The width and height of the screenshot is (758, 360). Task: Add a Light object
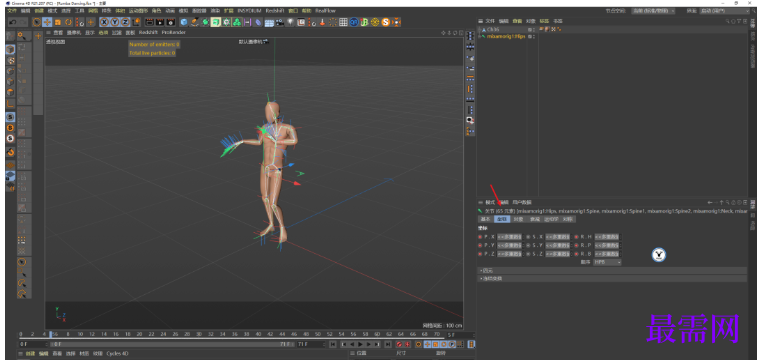click(290, 22)
